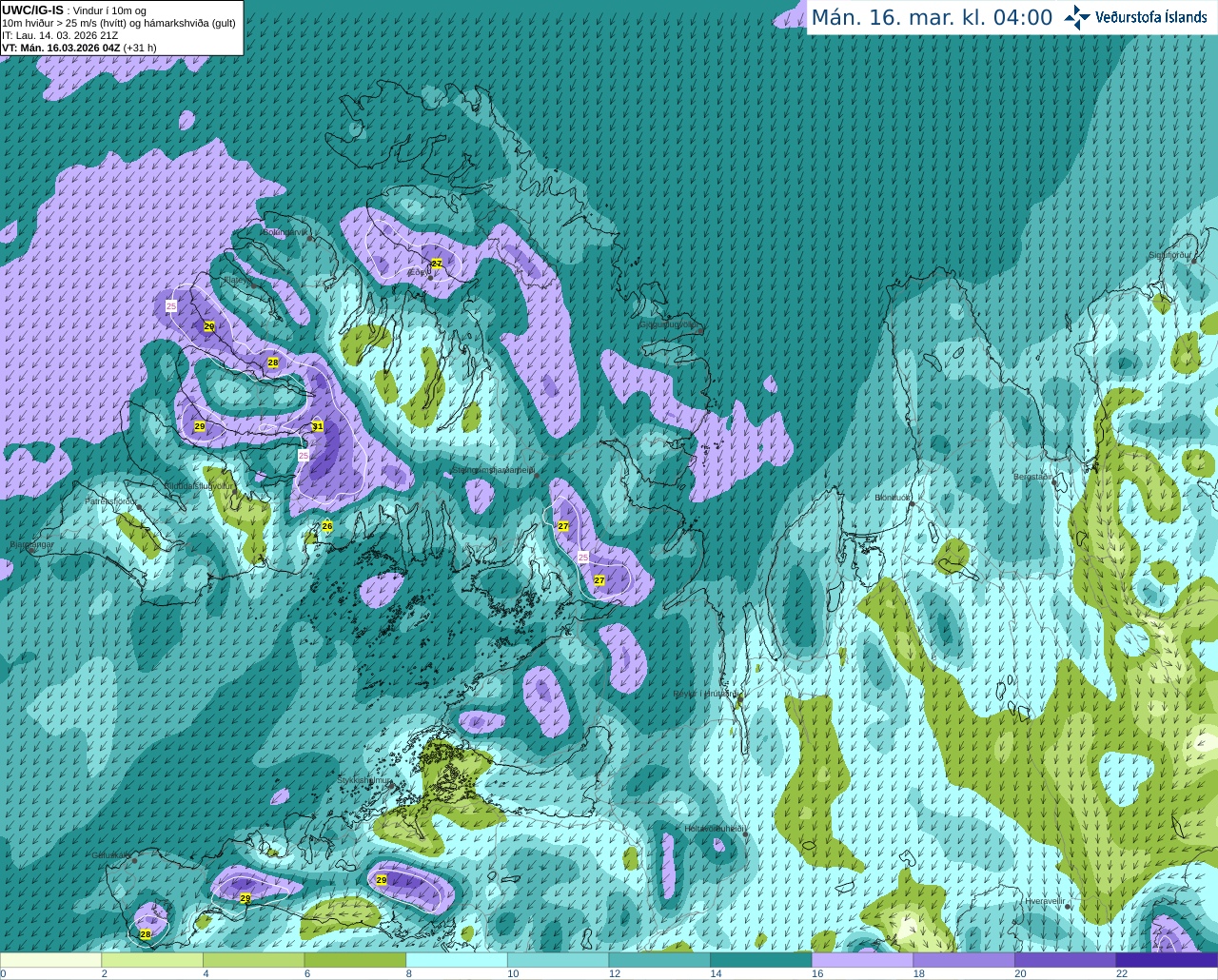This screenshot has height=980, width=1218.
Task: Click the legend scale value 22
Action: (1122, 973)
